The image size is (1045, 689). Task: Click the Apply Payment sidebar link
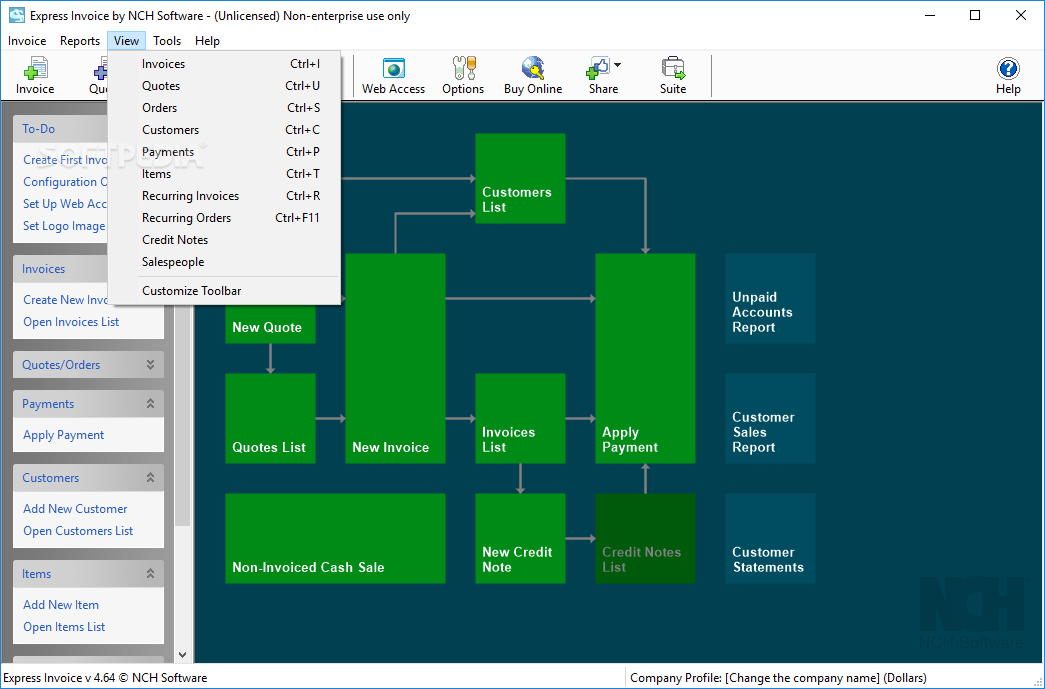[63, 435]
